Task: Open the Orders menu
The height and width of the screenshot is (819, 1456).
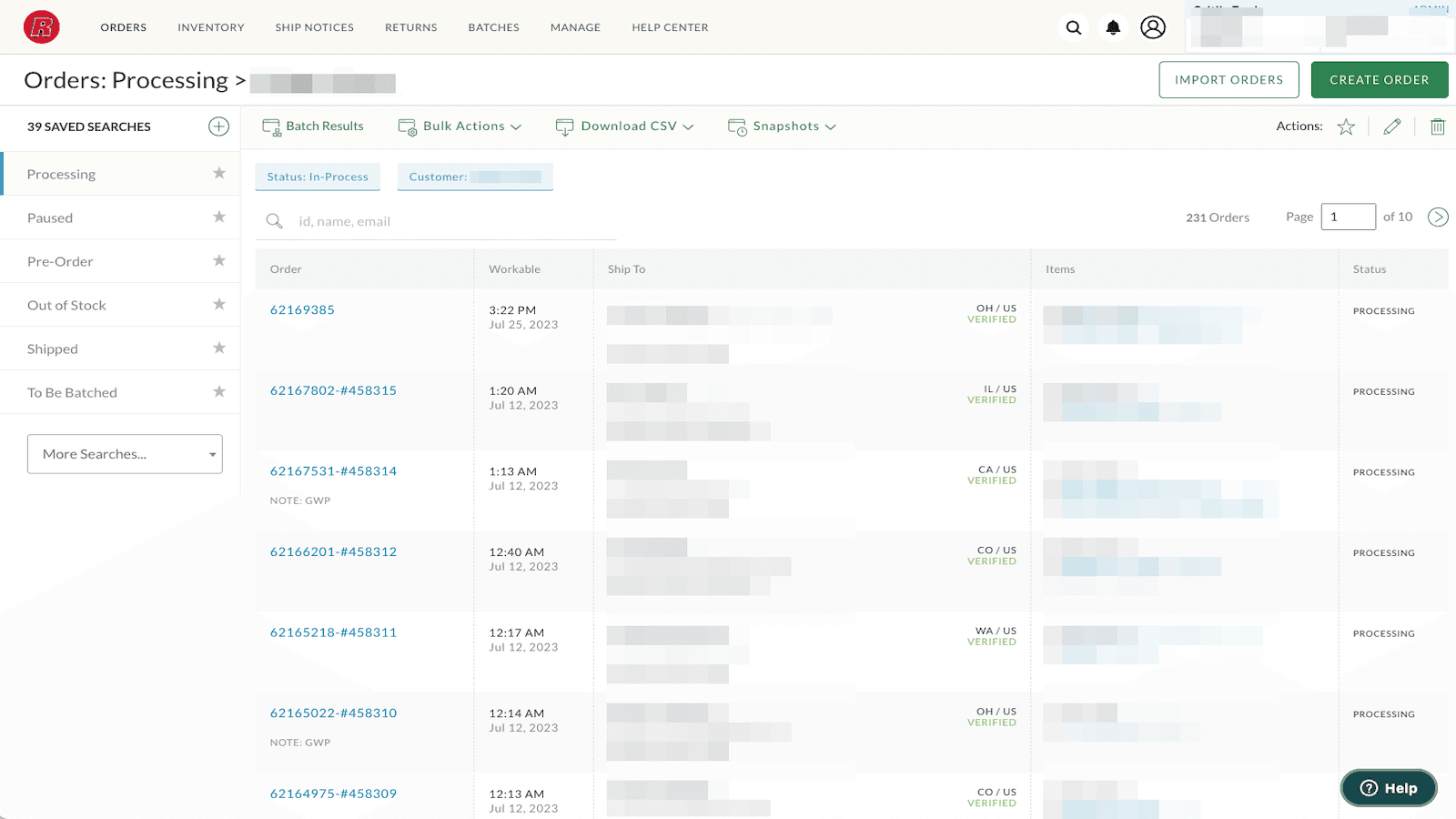Action: click(x=124, y=27)
